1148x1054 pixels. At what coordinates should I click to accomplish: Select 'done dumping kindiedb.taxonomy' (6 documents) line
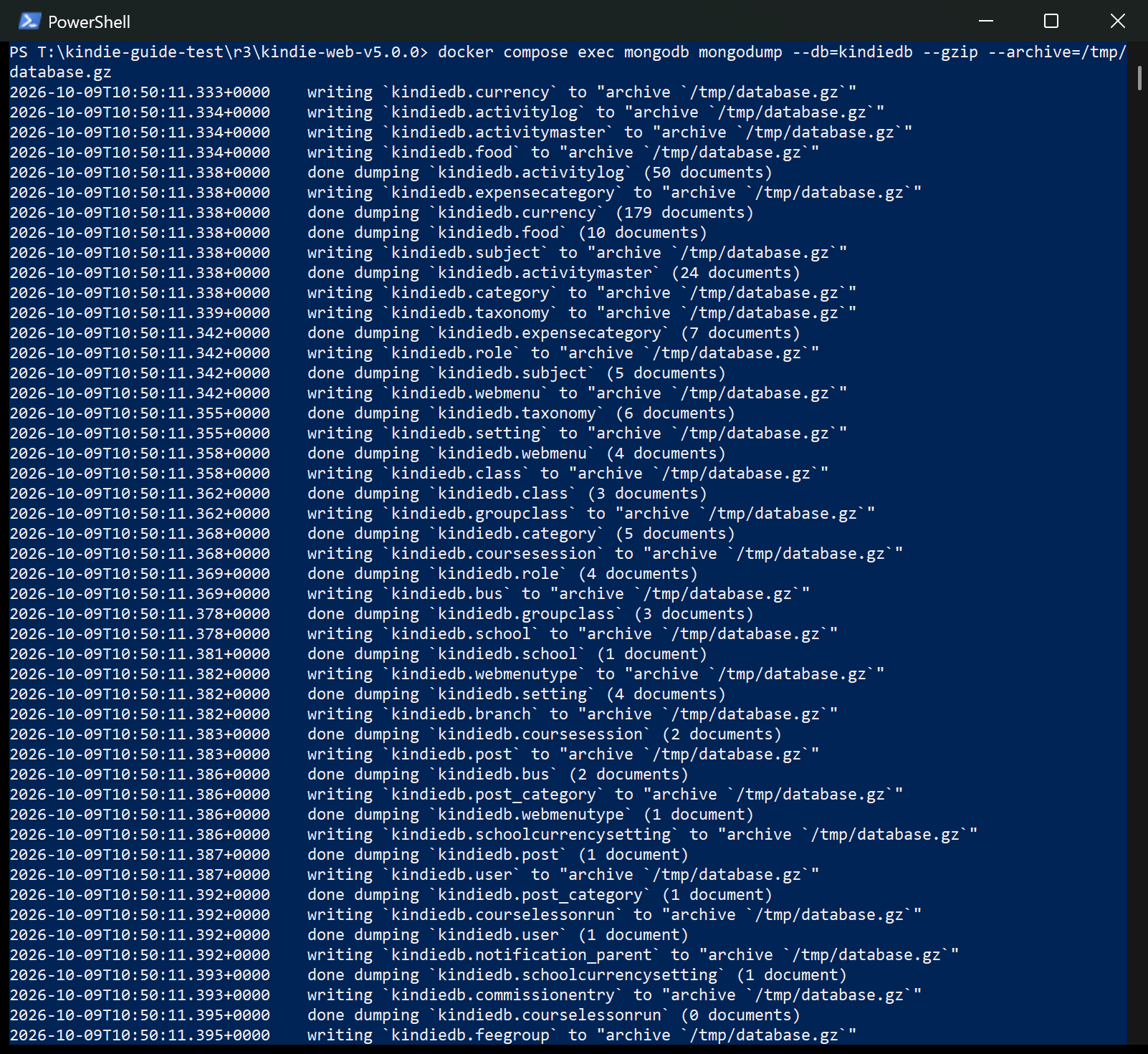coord(373,413)
